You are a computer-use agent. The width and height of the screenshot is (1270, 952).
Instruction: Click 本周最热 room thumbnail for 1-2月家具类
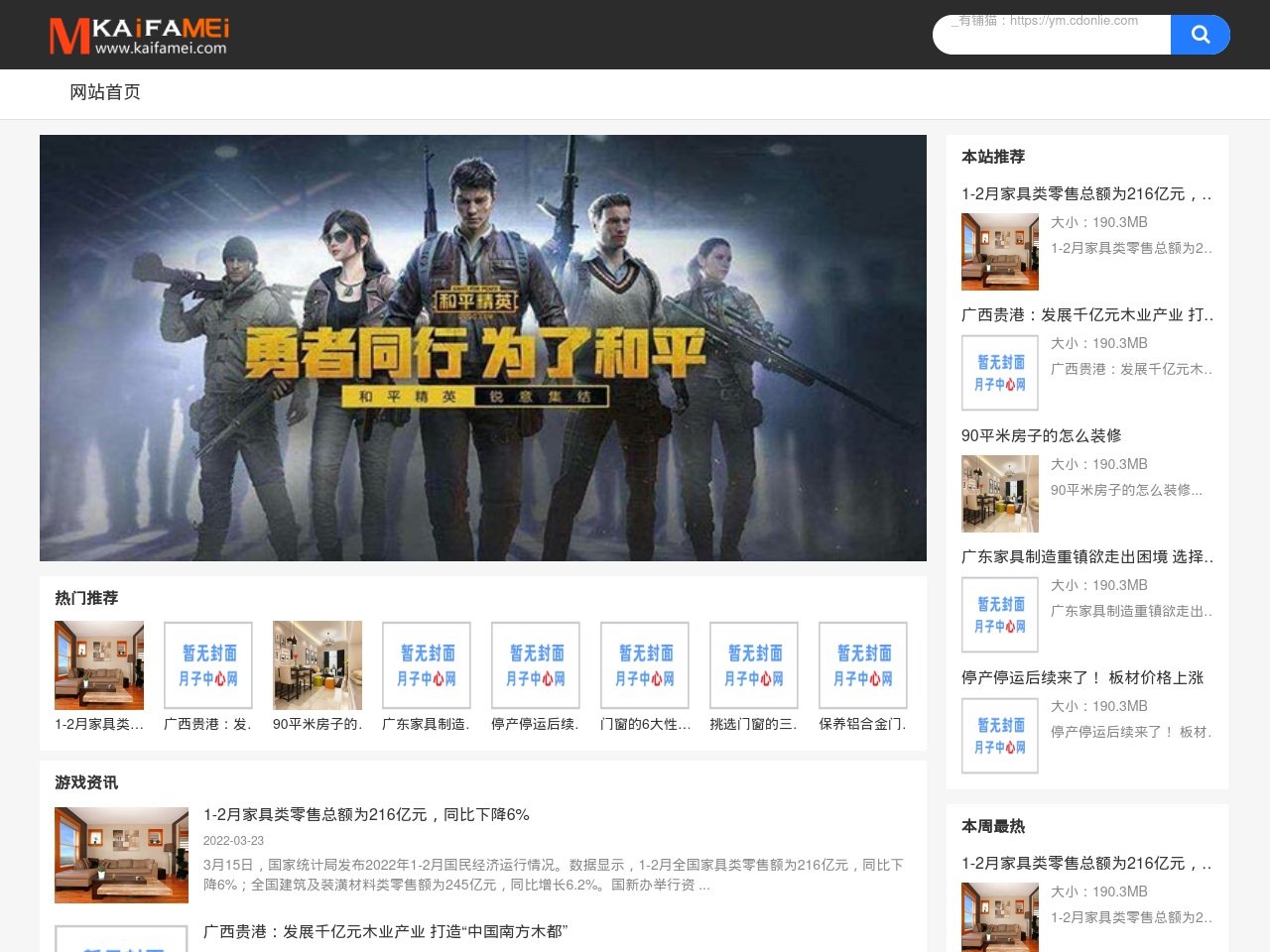click(1000, 917)
